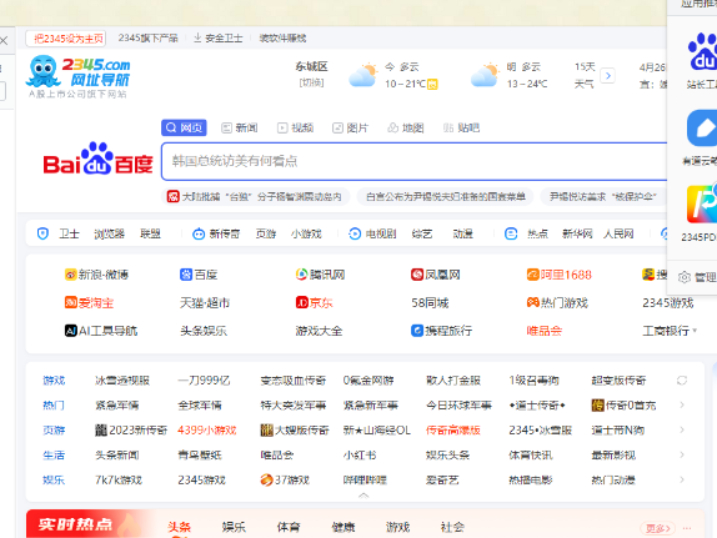Open the 京东 site icon

pyautogui.click(x=302, y=303)
